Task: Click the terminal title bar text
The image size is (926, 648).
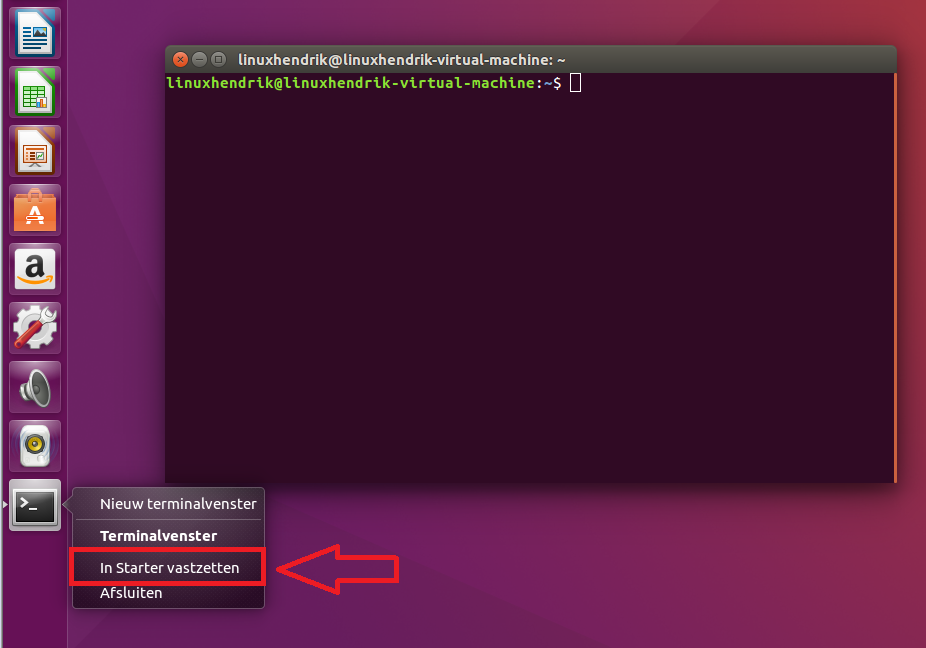Action: 402,60
